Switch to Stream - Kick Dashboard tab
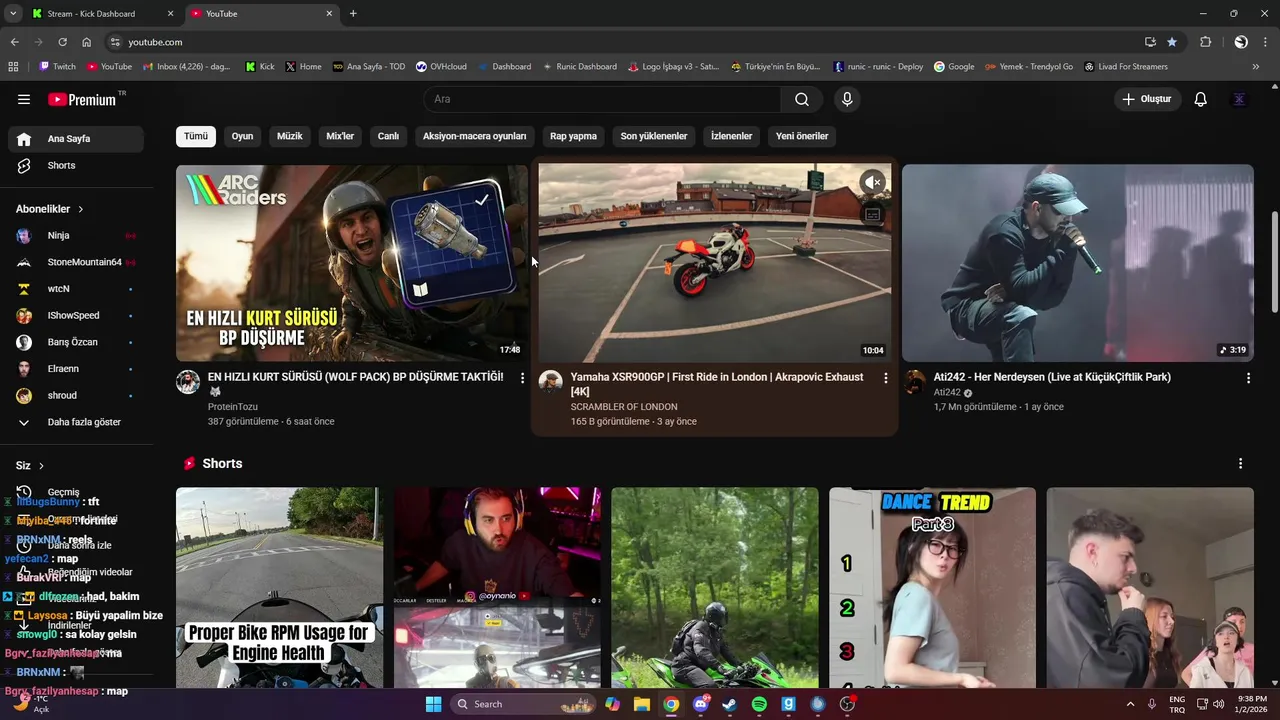1280x720 pixels. click(x=98, y=14)
